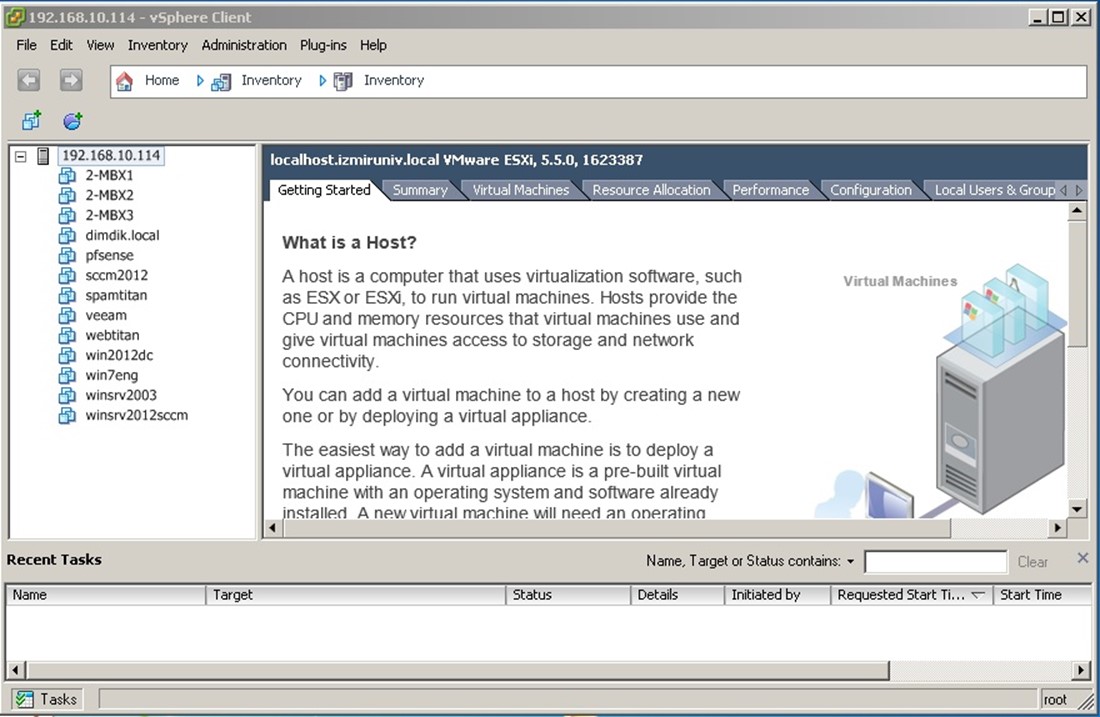Click the VM icon next to 2-MBX2
Screen dimensions: 1100x717
tap(67, 196)
